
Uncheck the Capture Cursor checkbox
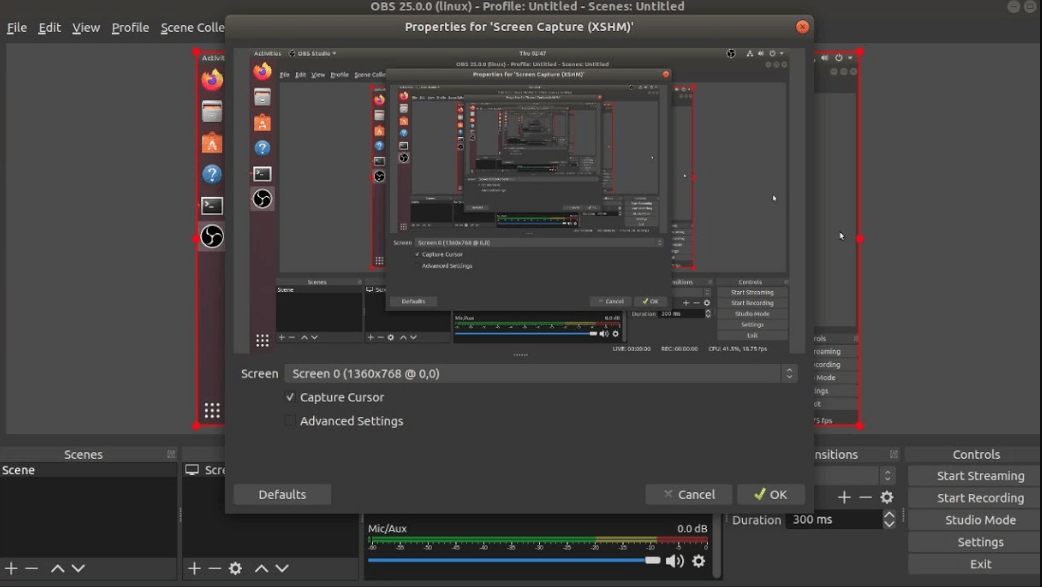coord(290,398)
